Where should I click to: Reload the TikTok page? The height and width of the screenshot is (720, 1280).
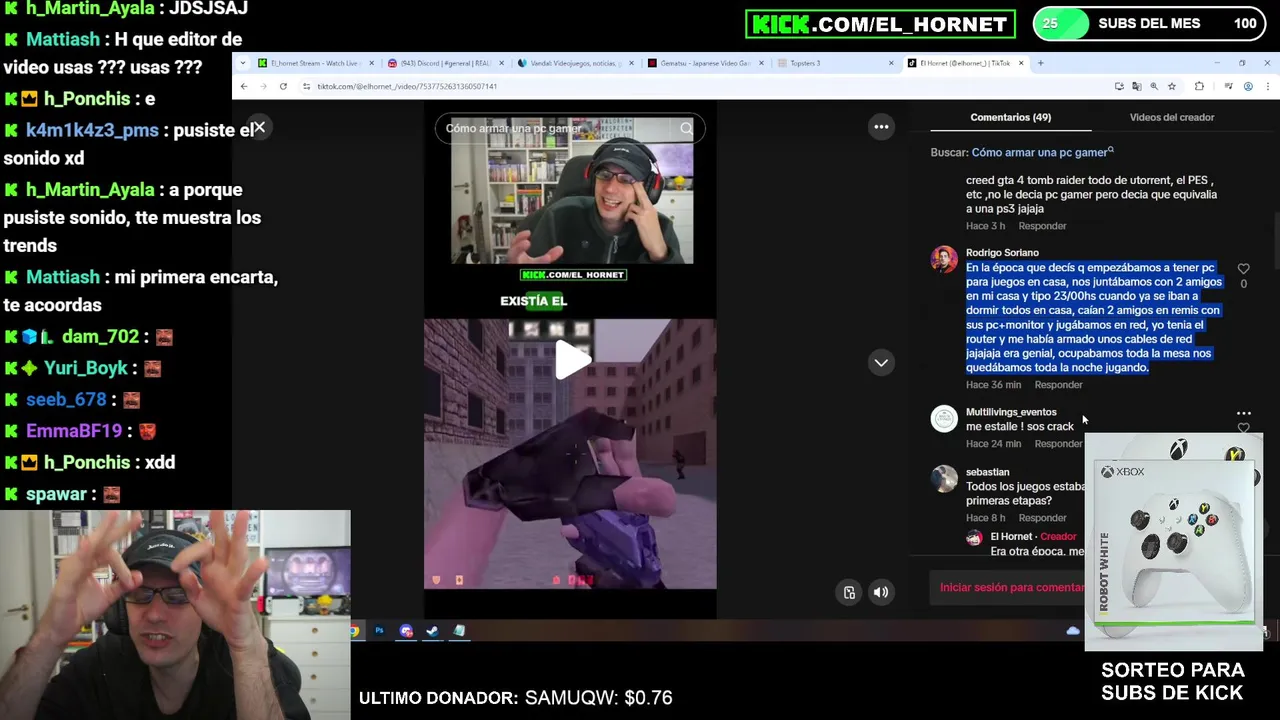(283, 86)
